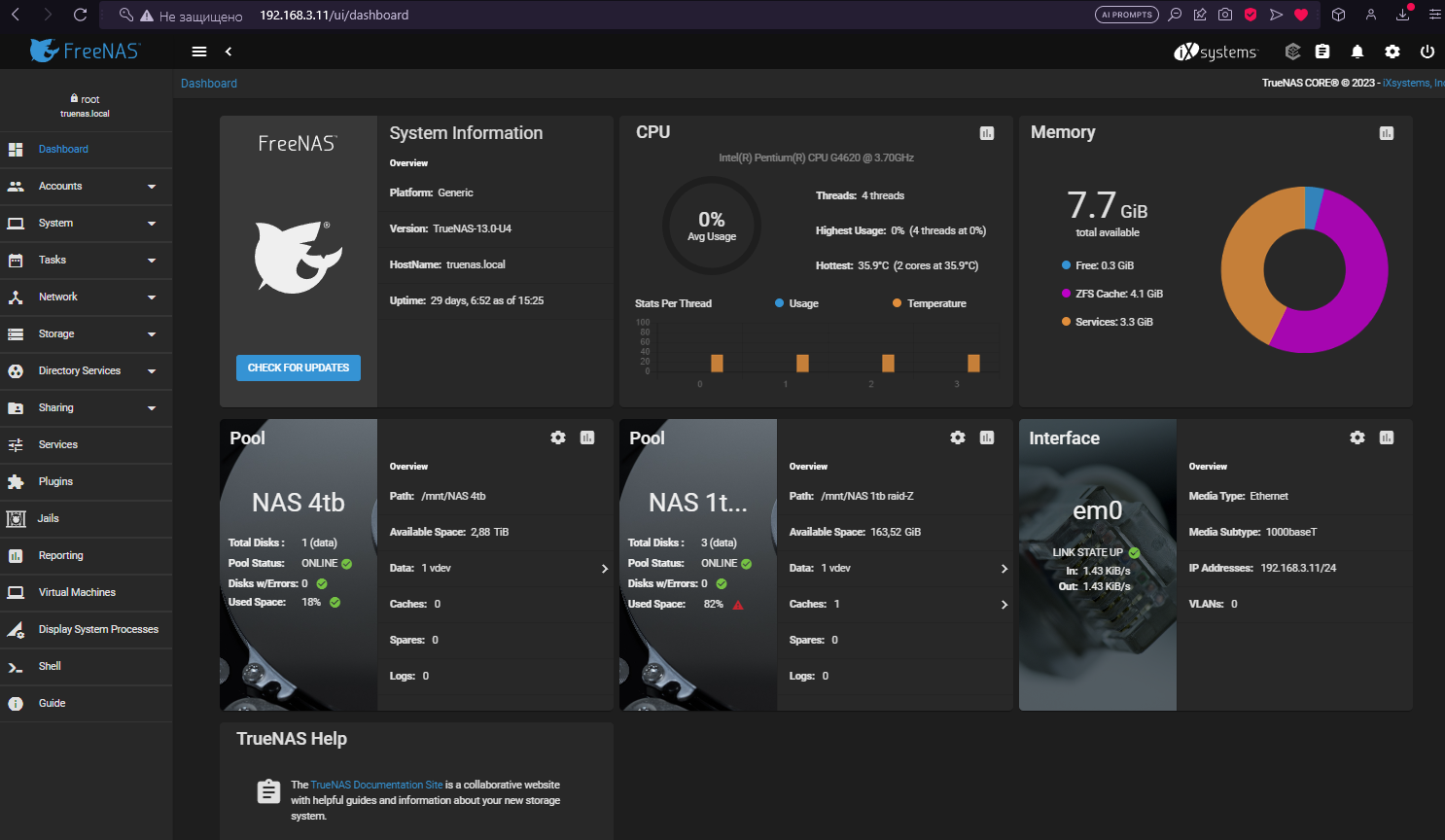The height and width of the screenshot is (840, 1445).
Task: Click the blue Usage legend dot
Action: [x=780, y=303]
